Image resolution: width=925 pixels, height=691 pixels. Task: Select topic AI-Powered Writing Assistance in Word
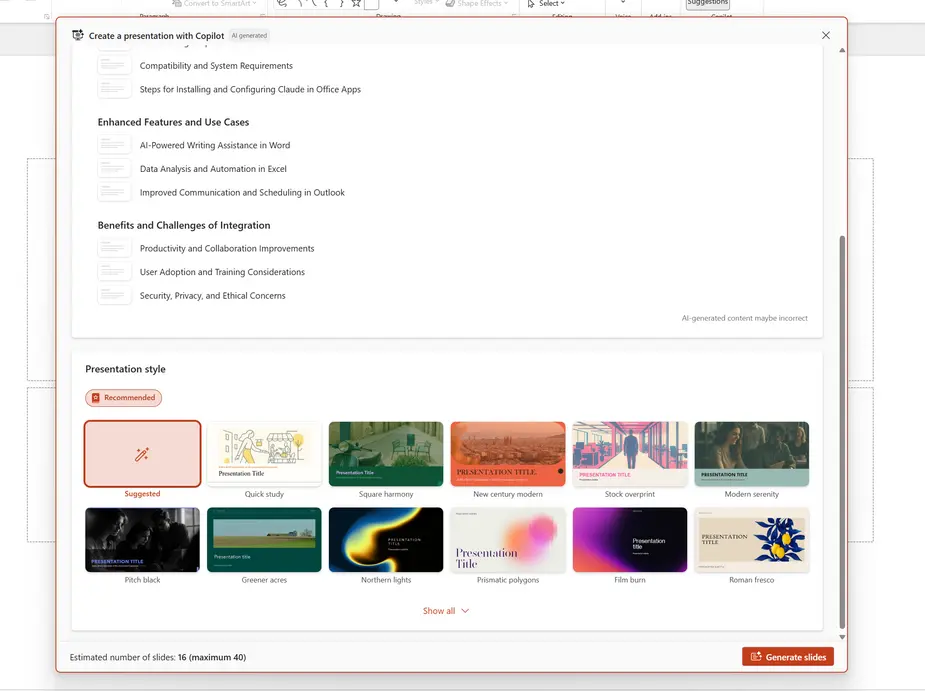click(215, 145)
